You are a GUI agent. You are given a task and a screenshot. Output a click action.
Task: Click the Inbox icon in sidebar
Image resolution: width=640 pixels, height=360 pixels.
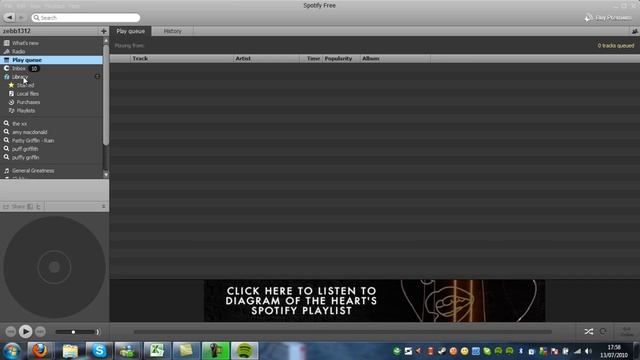click(x=7, y=68)
